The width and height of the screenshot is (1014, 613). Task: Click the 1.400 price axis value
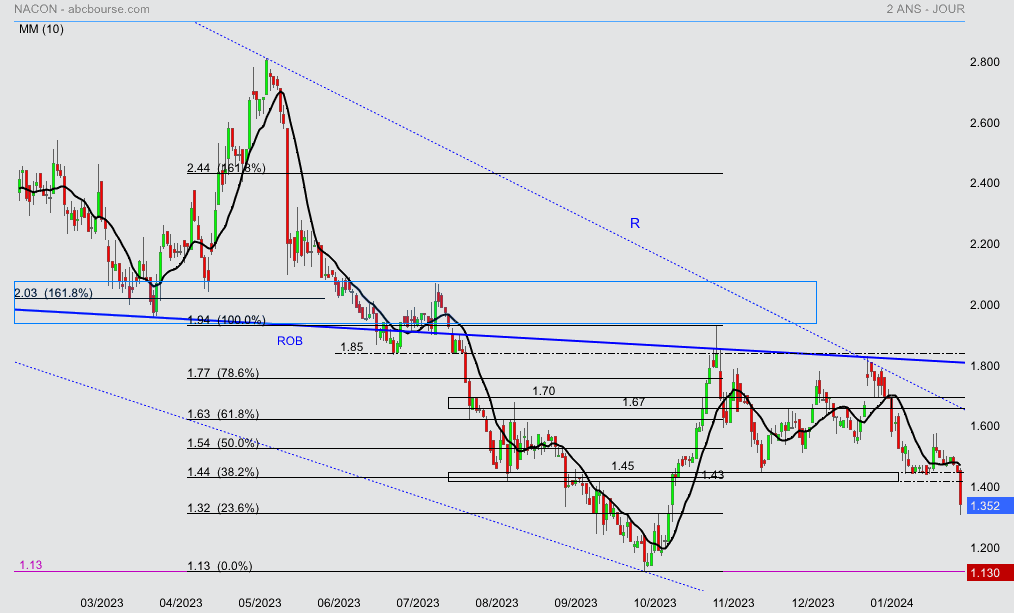pos(984,487)
